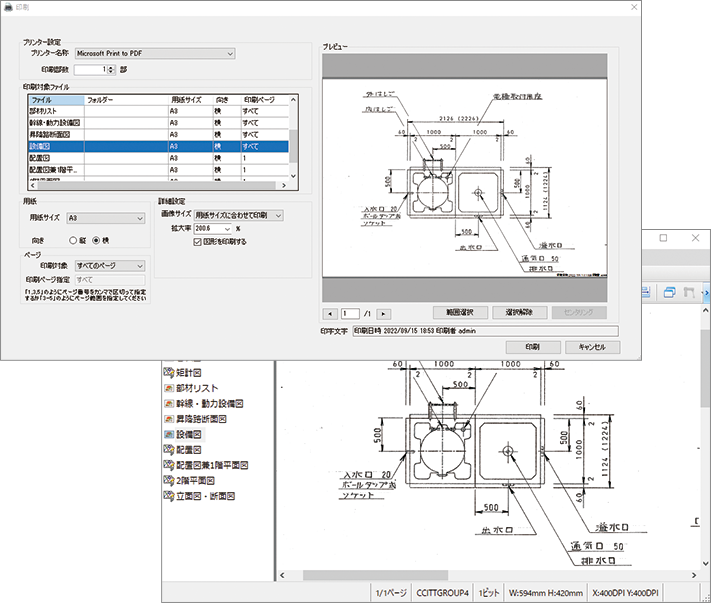Go to next preview page arrow
The height and width of the screenshot is (603, 711).
pos(383,313)
